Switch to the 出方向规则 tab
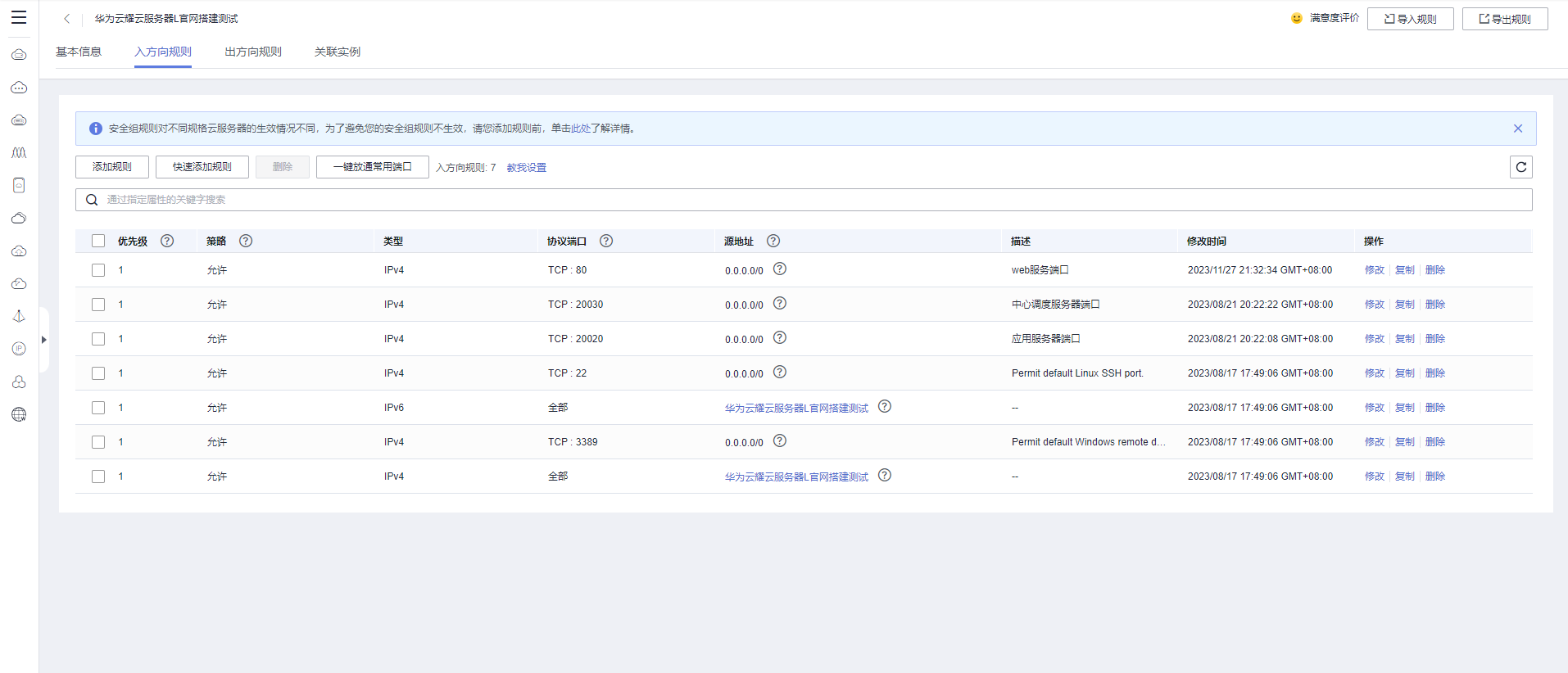 click(253, 52)
